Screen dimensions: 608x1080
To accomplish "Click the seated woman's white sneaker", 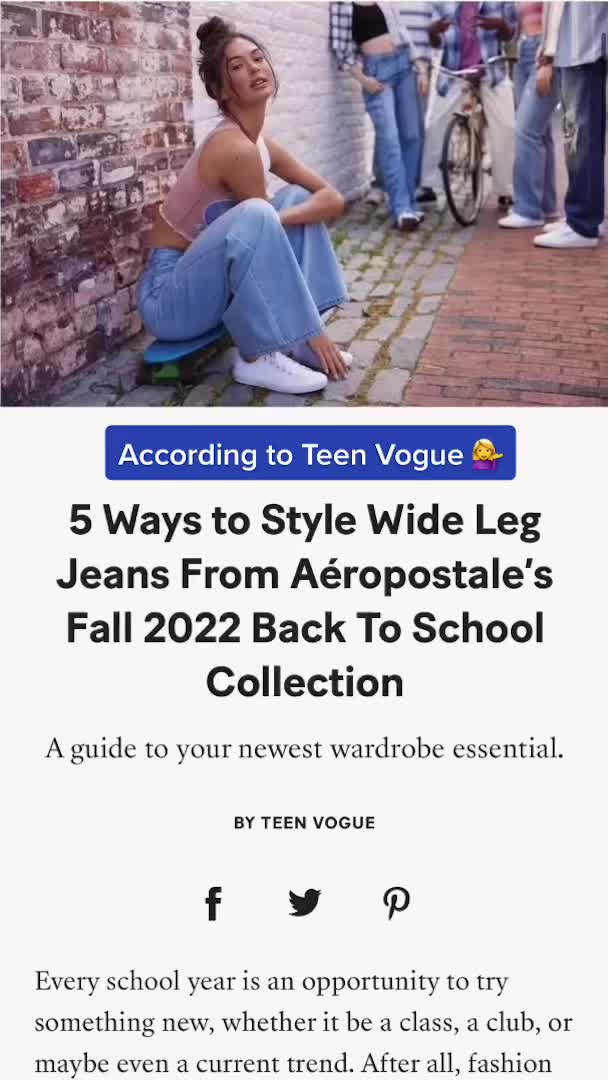I will point(279,373).
